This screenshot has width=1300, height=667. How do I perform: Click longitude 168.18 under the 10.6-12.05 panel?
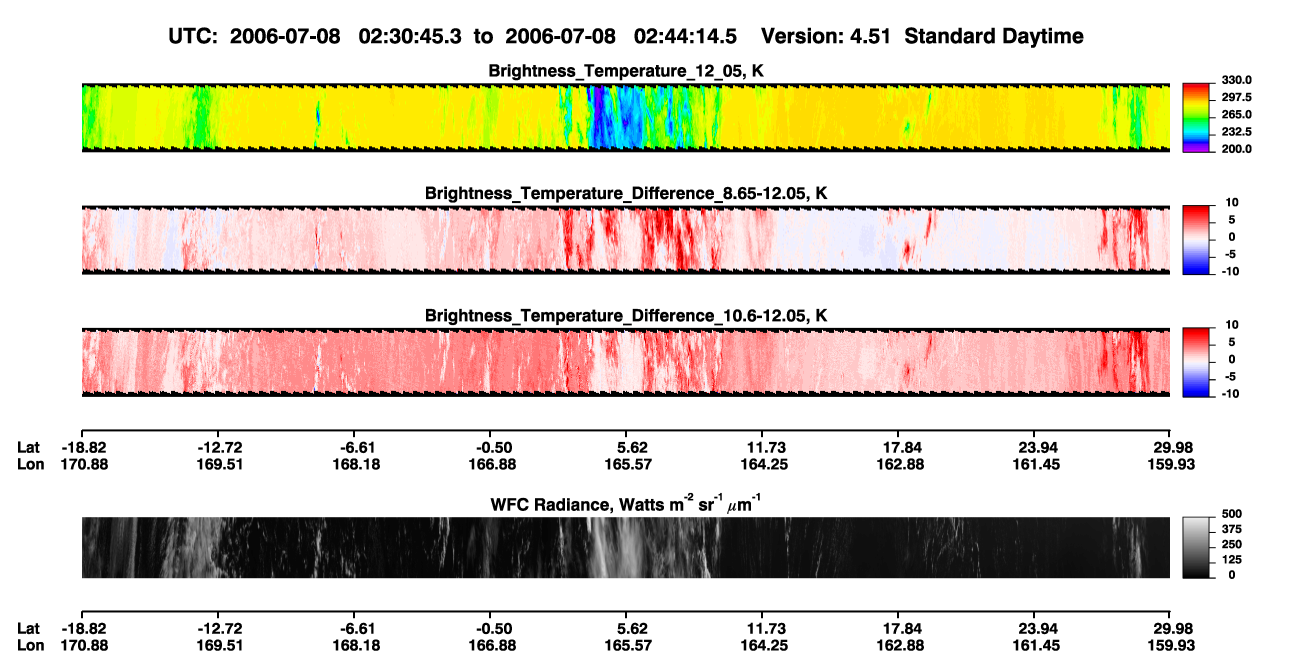(357, 464)
